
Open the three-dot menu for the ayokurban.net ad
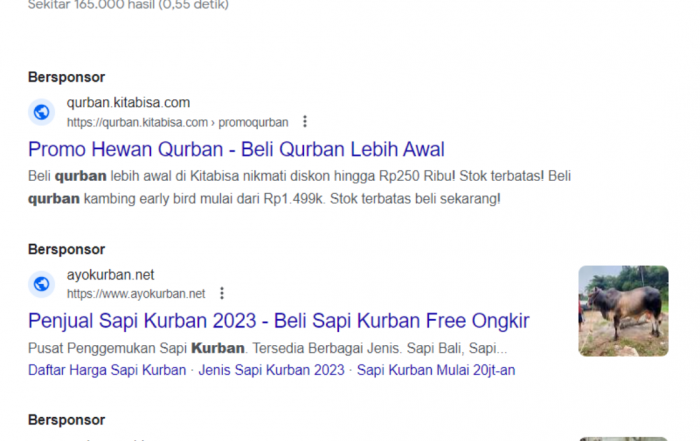[222, 293]
